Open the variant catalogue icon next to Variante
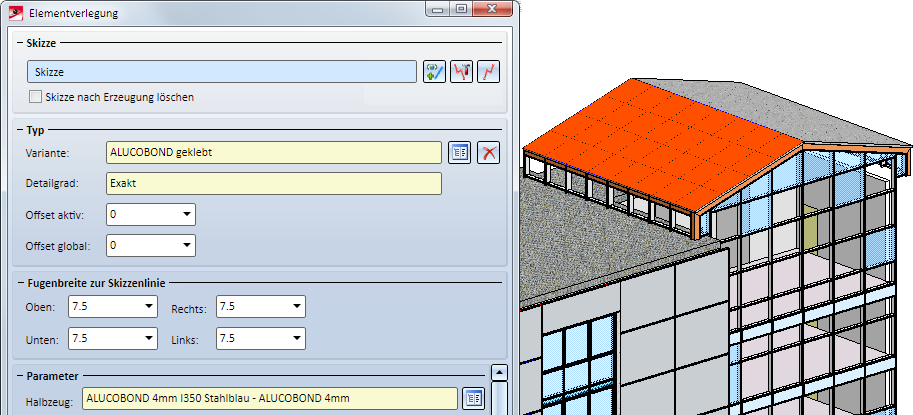Screen dimensions: 913x415 [x=459, y=152]
